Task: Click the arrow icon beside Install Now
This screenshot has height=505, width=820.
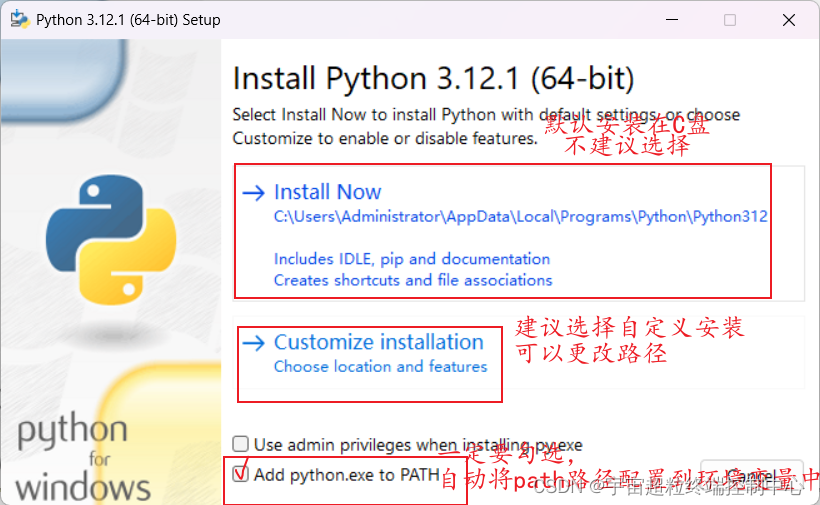Action: [254, 193]
